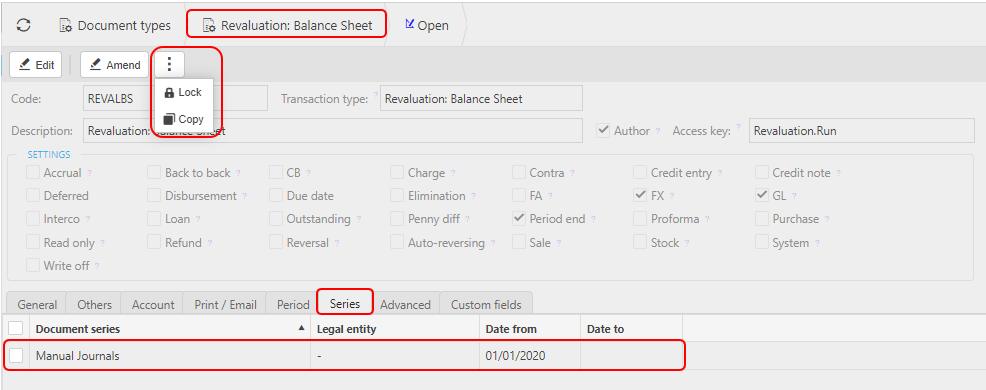Toggle the Auto-reversing checkbox

click(397, 242)
